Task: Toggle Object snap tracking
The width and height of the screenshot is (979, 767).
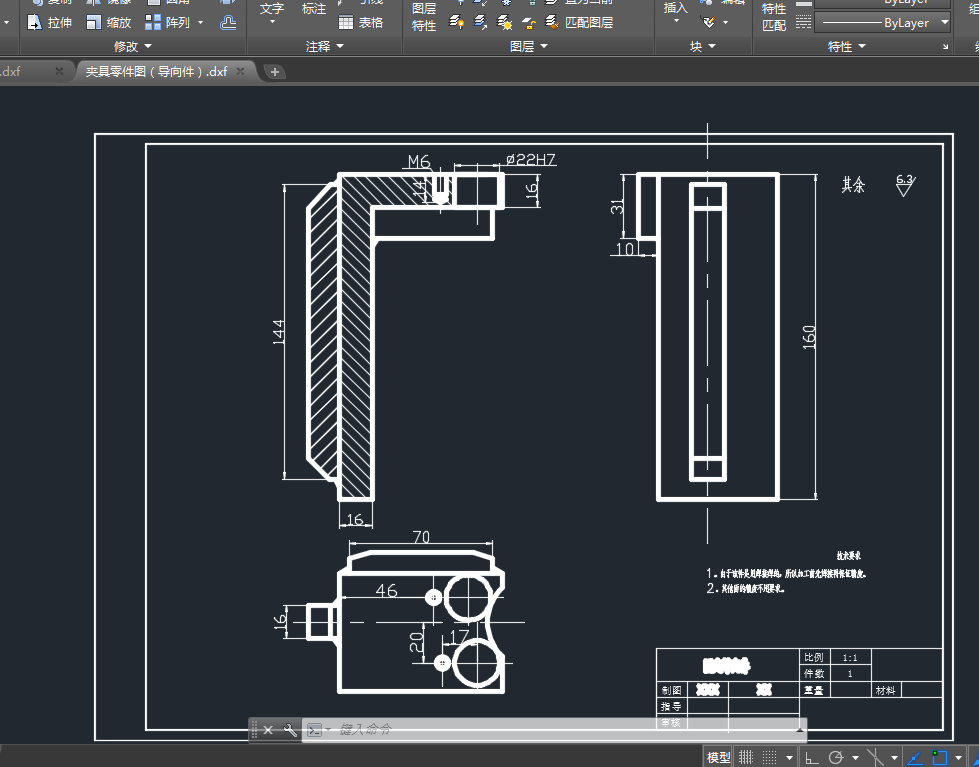Action: click(915, 758)
